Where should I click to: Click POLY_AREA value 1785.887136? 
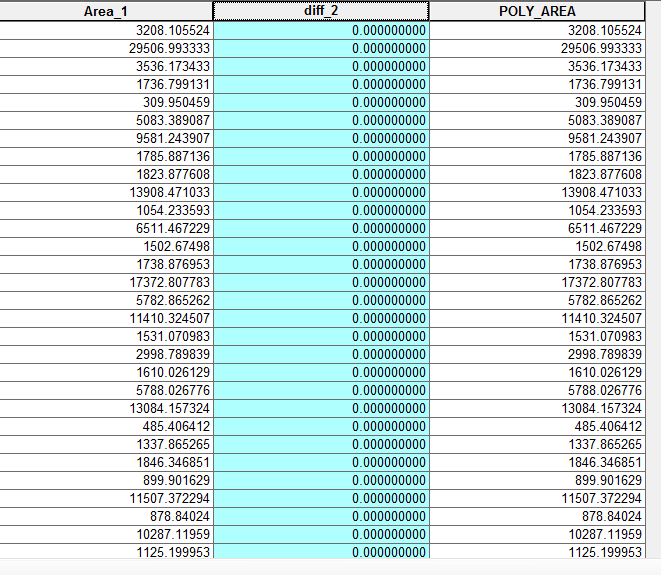click(x=605, y=156)
